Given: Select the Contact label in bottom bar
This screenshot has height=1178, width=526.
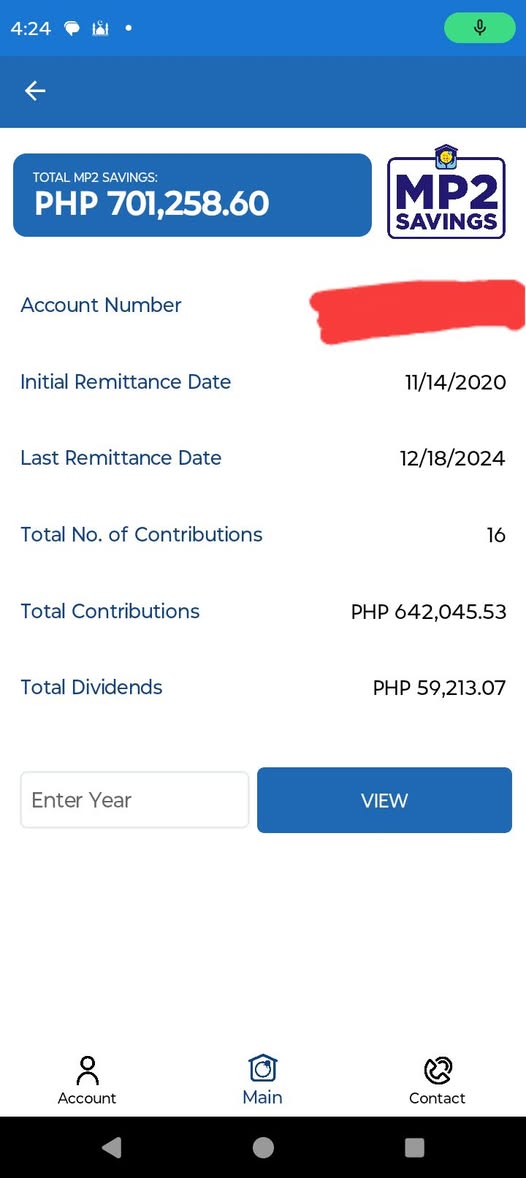Looking at the screenshot, I should [x=437, y=1098].
